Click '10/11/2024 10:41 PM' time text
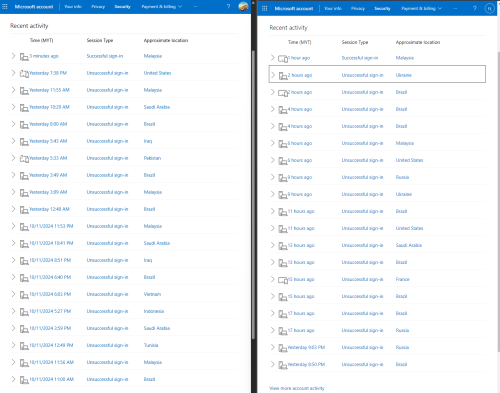This screenshot has height=393, width=500. tap(51, 243)
